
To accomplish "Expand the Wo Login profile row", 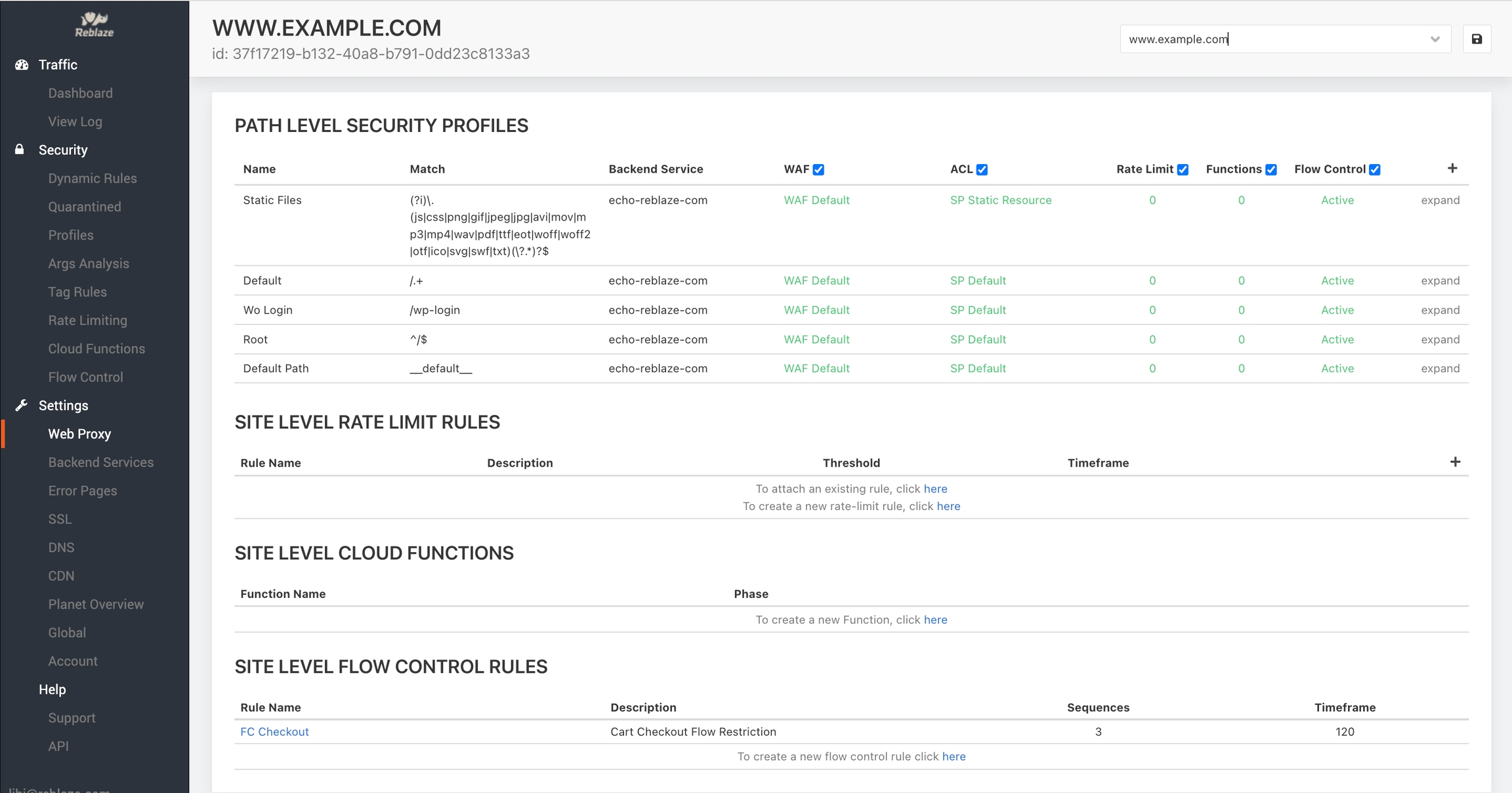I will pyautogui.click(x=1440, y=310).
